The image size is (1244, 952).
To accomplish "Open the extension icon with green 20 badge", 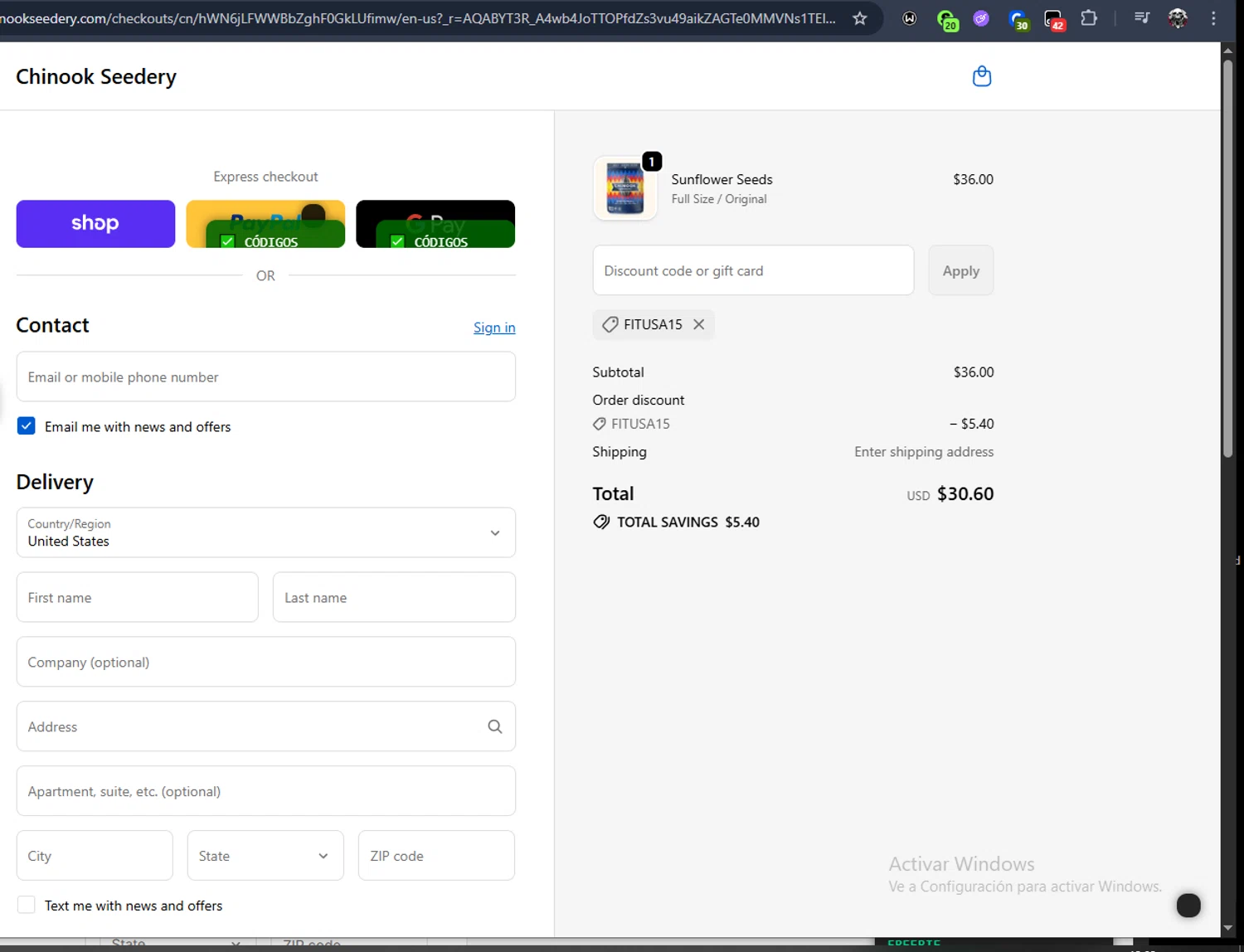I will tap(946, 19).
